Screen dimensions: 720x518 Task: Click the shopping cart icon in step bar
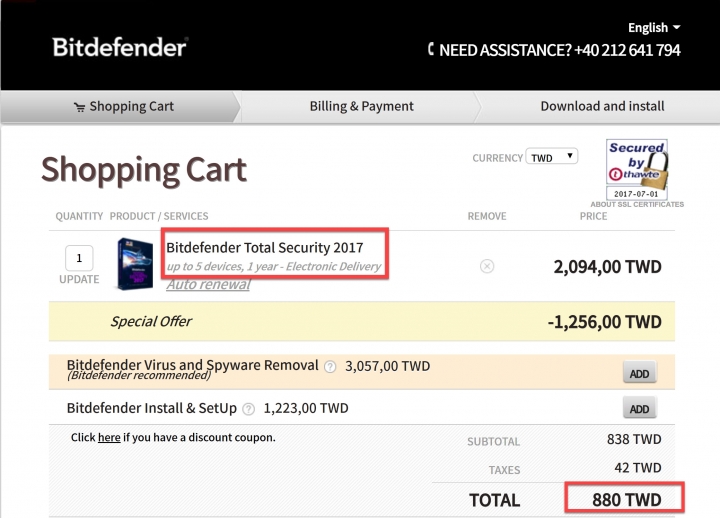pos(79,107)
